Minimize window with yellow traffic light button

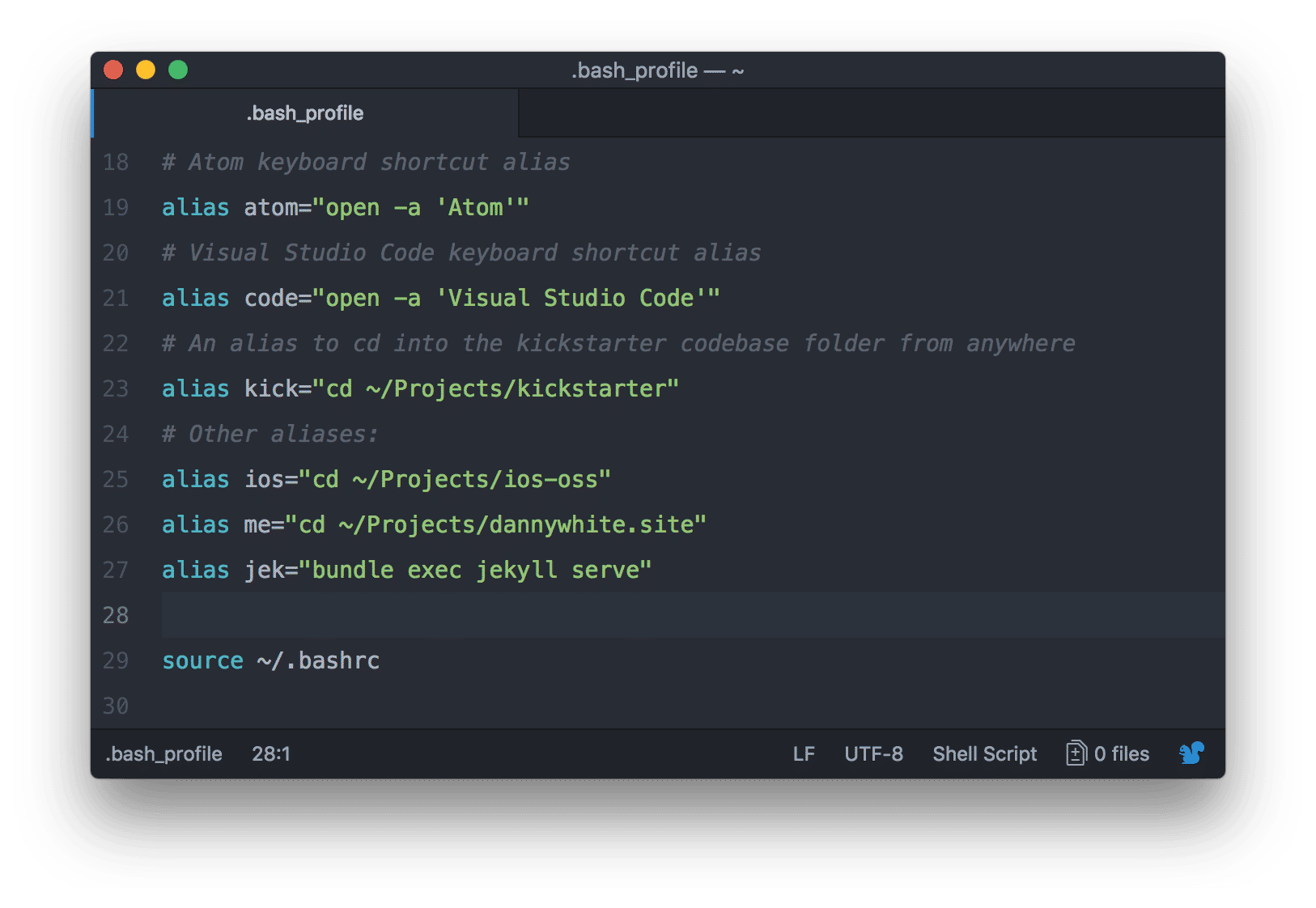tap(146, 70)
